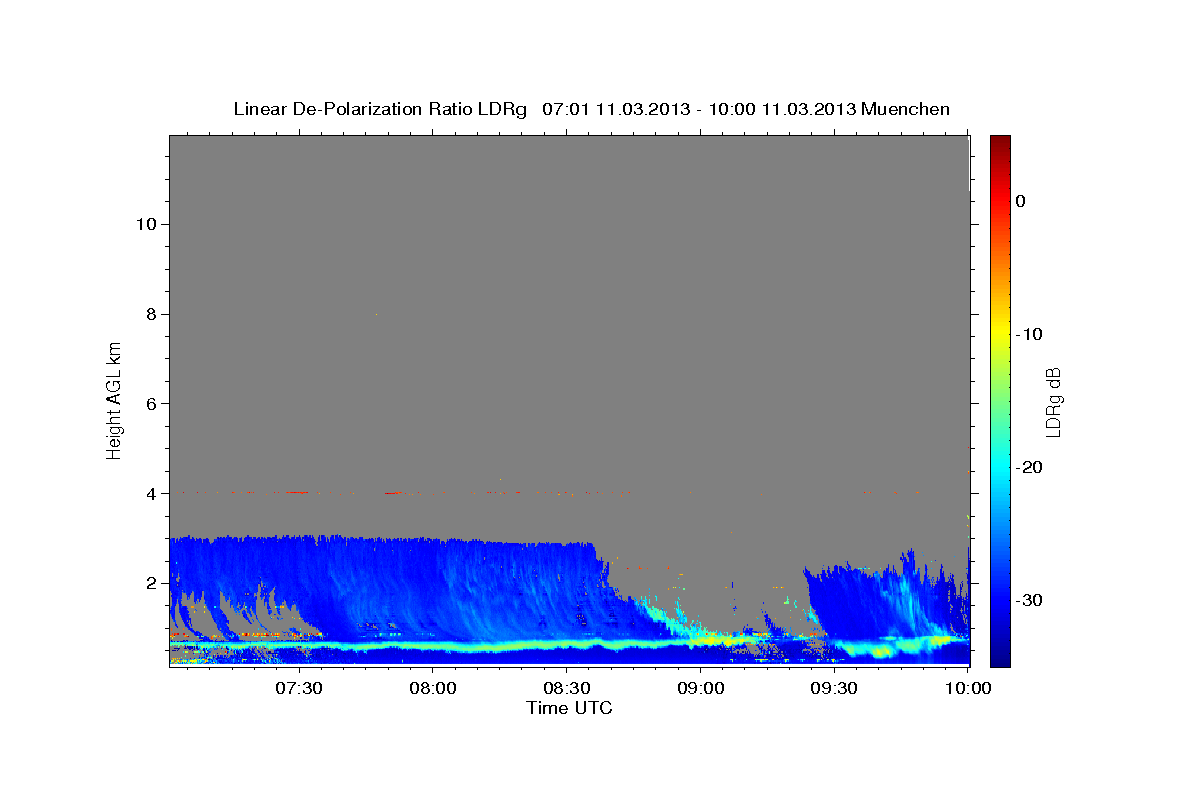Click the 08:30 time tick label
This screenshot has height=800, width=1200.
(566, 688)
